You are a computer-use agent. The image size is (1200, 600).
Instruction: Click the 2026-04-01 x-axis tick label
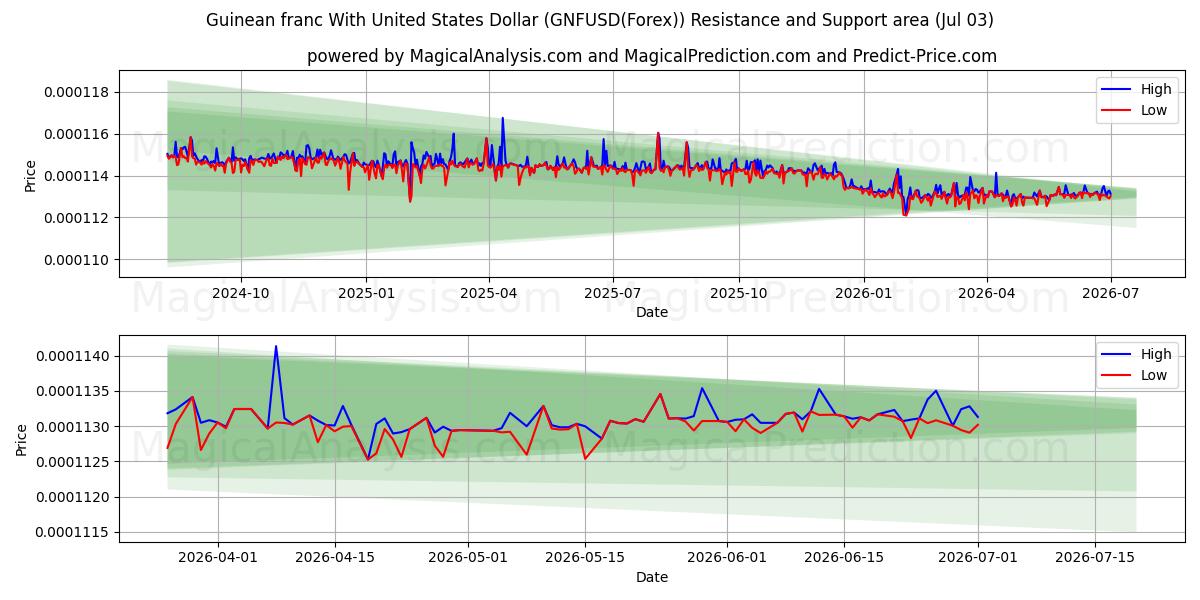(x=217, y=559)
